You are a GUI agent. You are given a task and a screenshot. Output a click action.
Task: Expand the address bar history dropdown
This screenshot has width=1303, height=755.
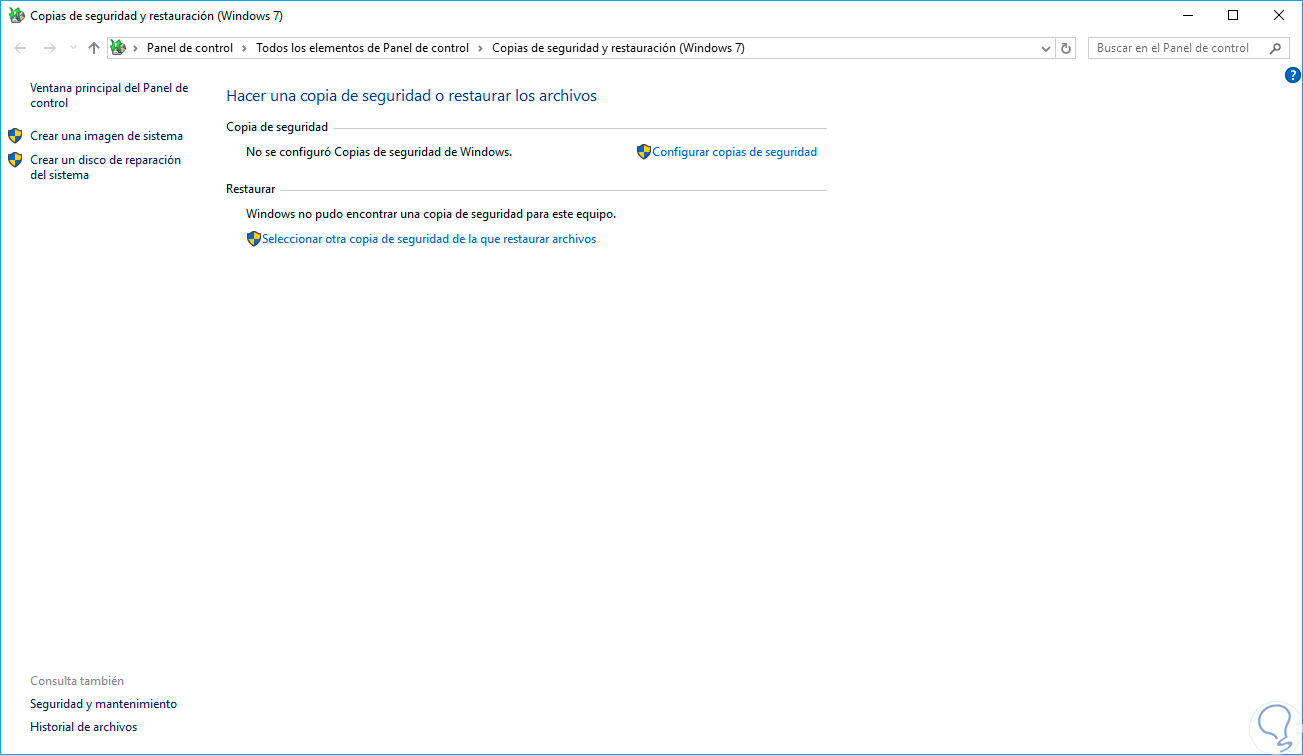1046,48
